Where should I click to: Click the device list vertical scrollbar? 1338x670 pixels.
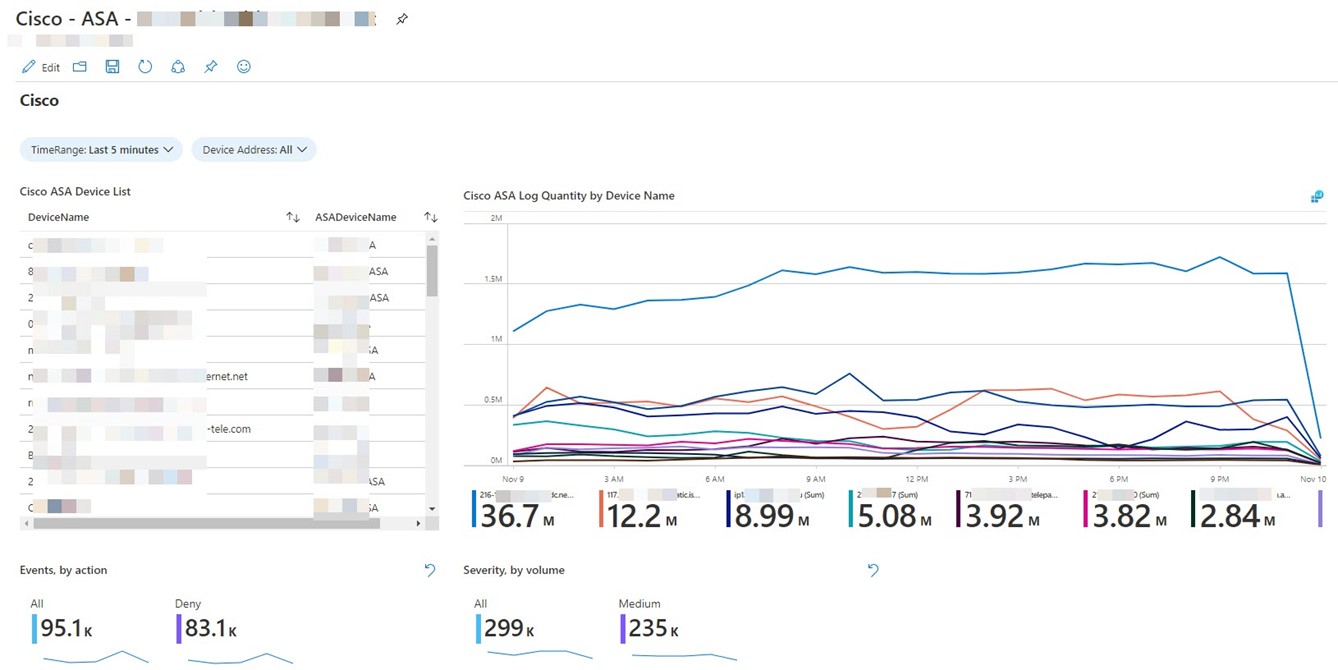[x=432, y=270]
